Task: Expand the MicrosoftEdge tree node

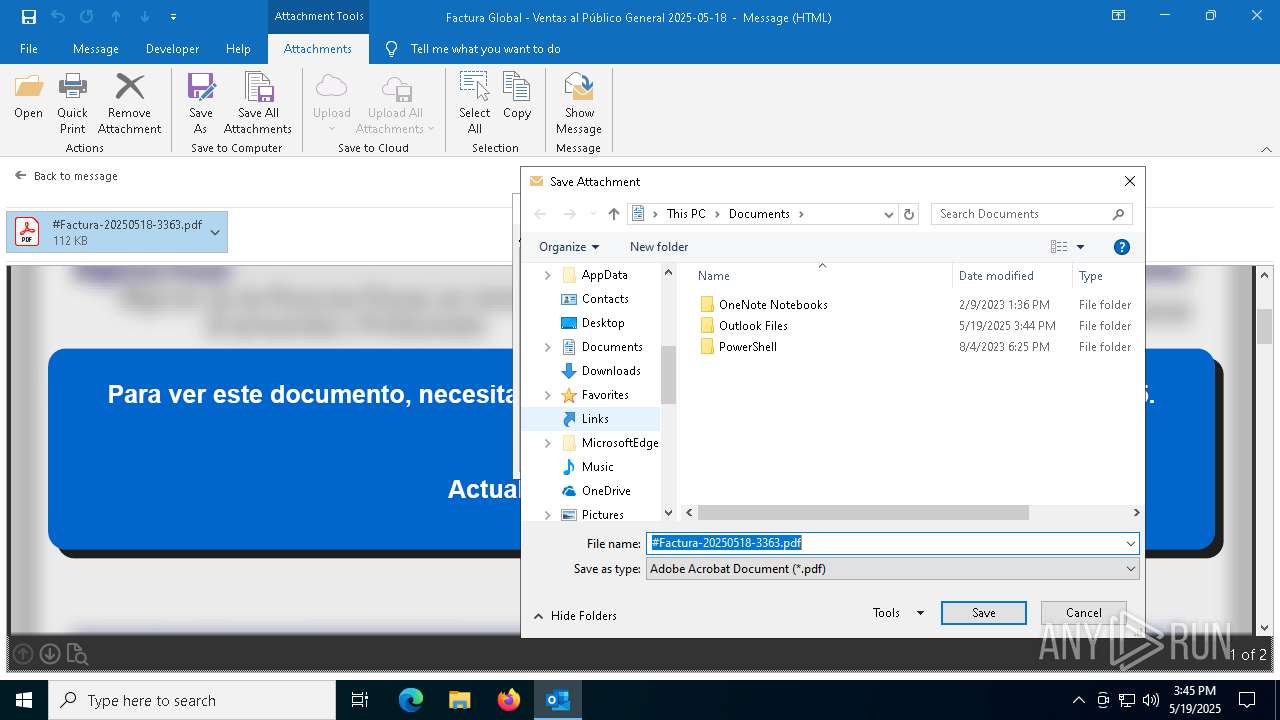Action: (x=547, y=443)
